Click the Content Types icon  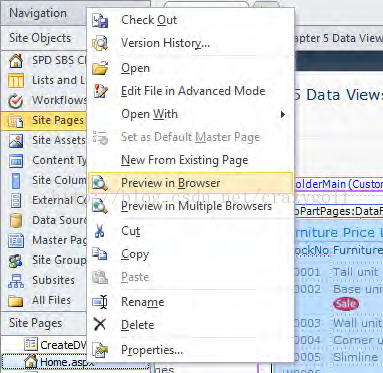coord(16,161)
